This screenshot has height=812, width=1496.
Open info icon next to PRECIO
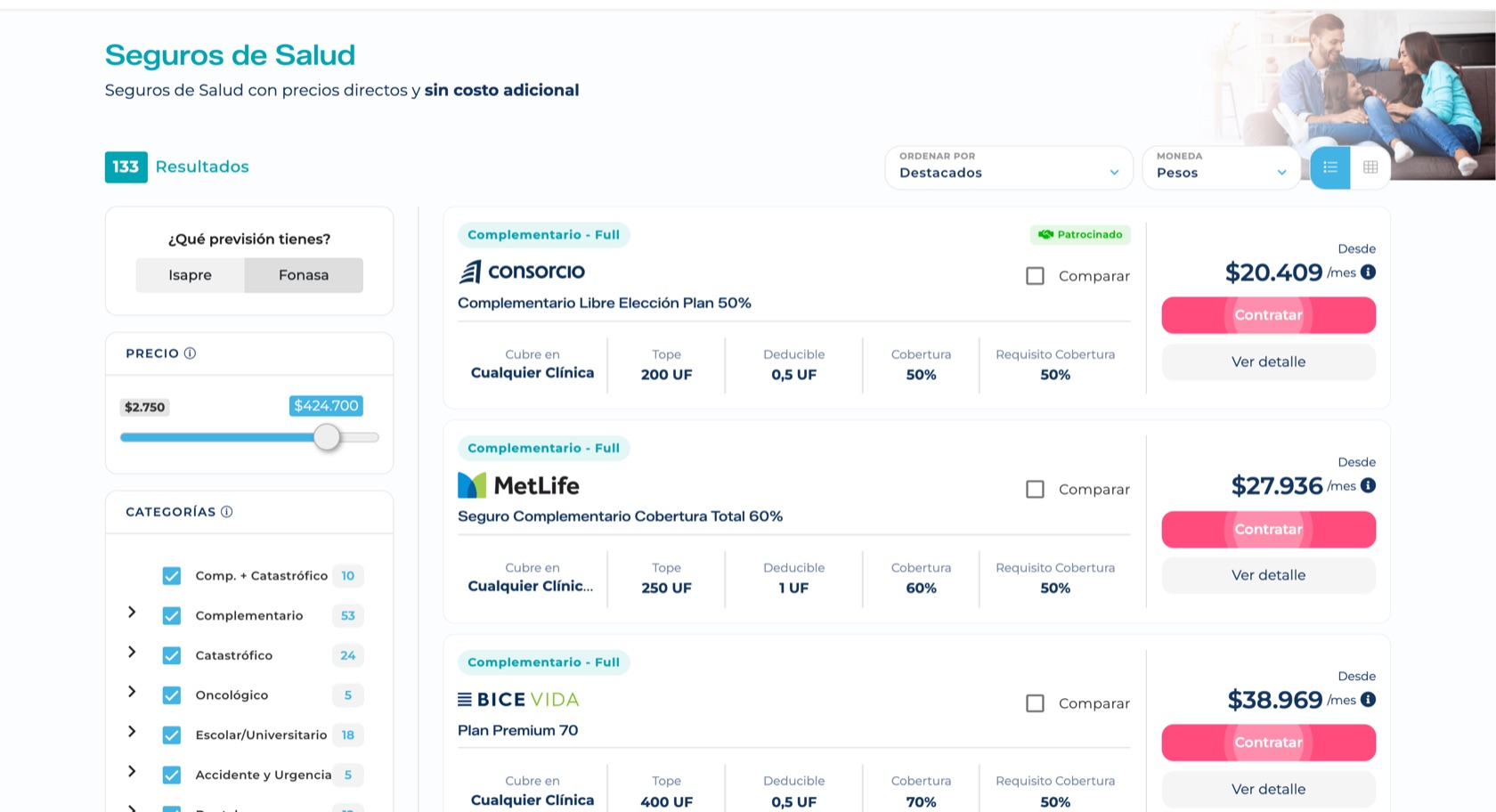click(190, 353)
